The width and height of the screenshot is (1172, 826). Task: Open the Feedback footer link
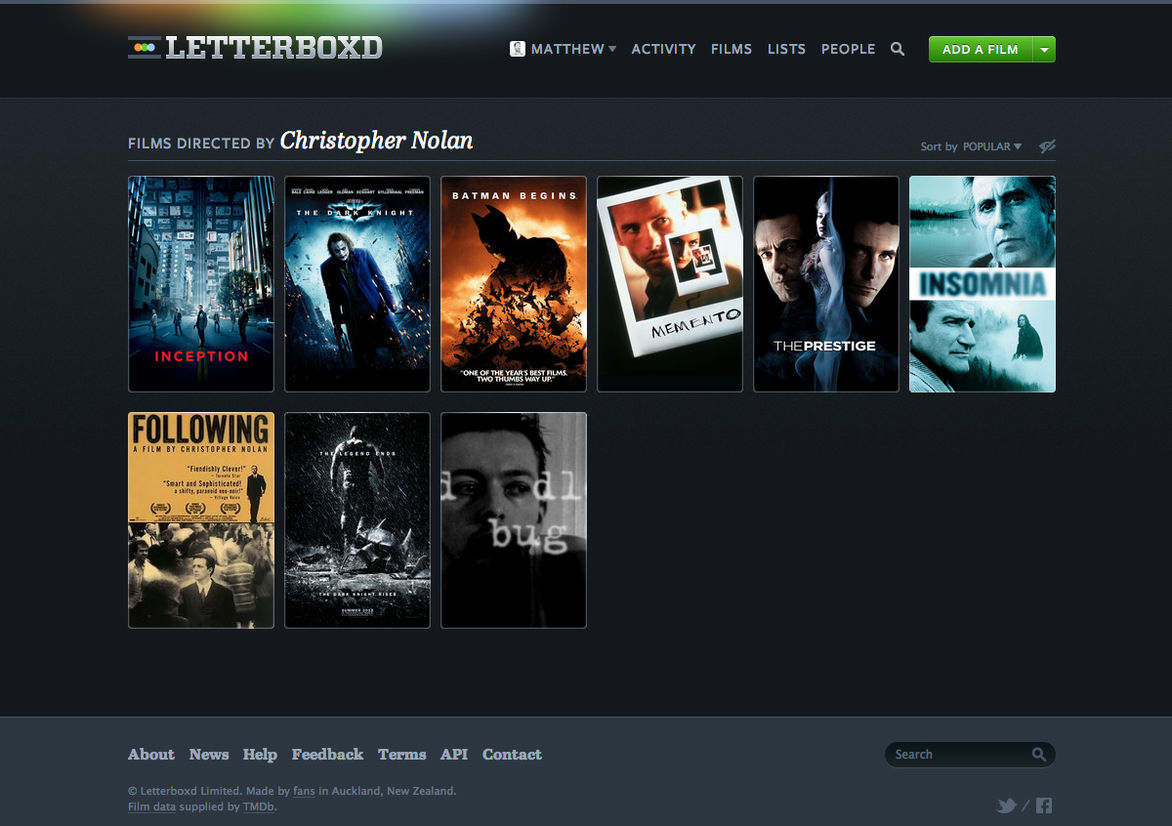pos(327,754)
